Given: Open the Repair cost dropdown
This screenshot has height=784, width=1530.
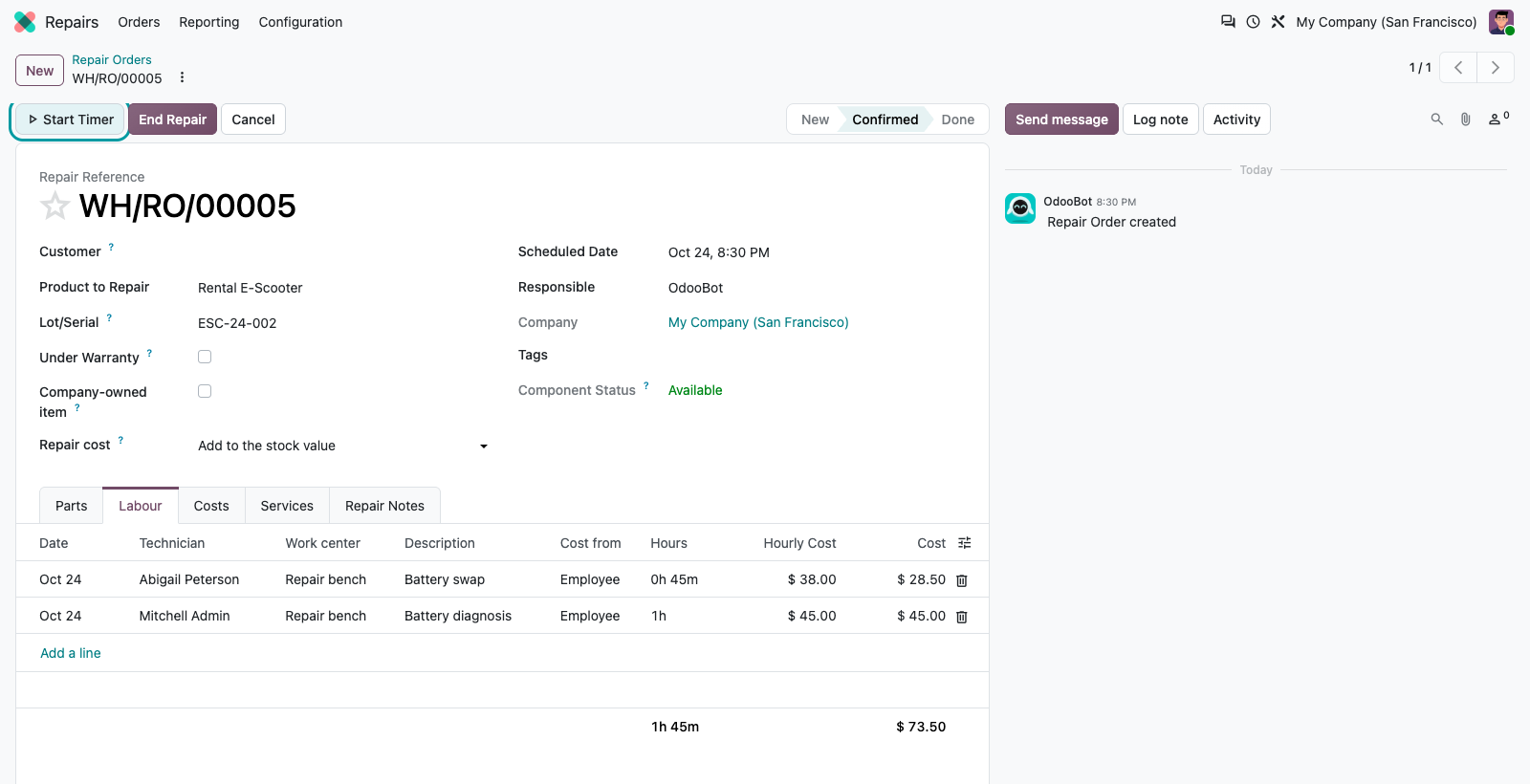Looking at the screenshot, I should point(343,446).
